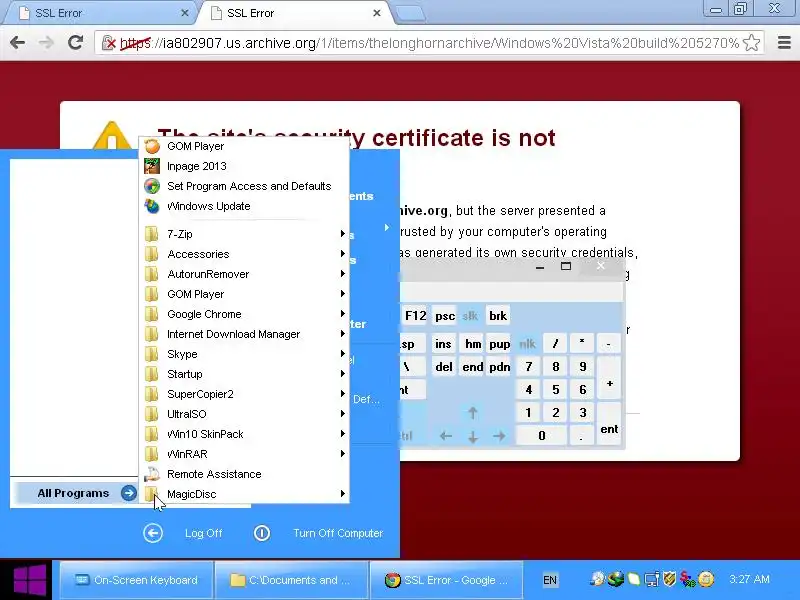Run Windows Update from programs menu

pyautogui.click(x=244, y=206)
